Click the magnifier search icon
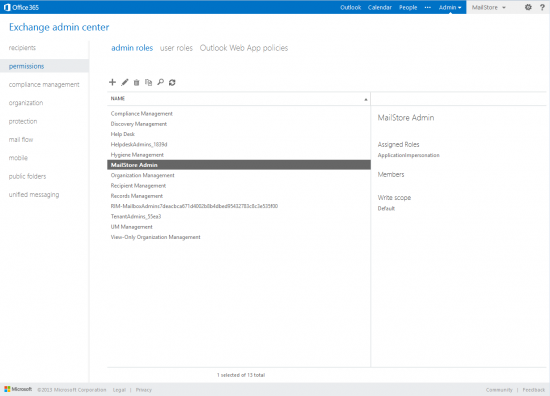The image size is (550, 396). tap(160, 82)
